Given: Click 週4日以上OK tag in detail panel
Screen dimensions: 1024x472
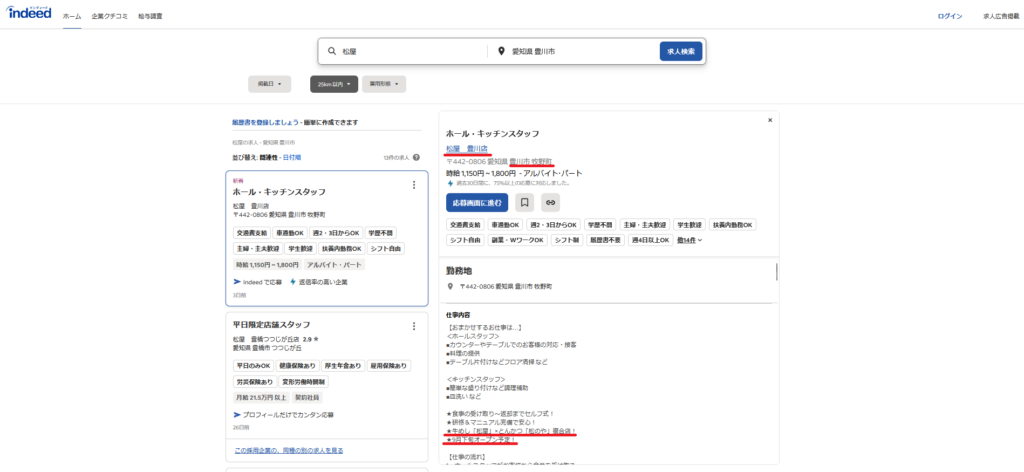Looking at the screenshot, I should coord(650,240).
